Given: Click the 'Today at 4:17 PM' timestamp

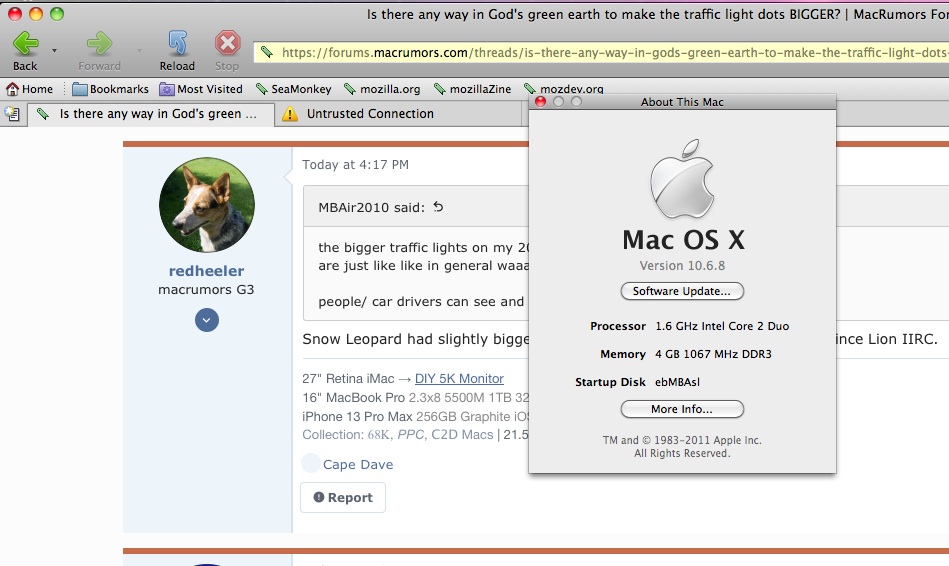Looking at the screenshot, I should click(x=355, y=165).
